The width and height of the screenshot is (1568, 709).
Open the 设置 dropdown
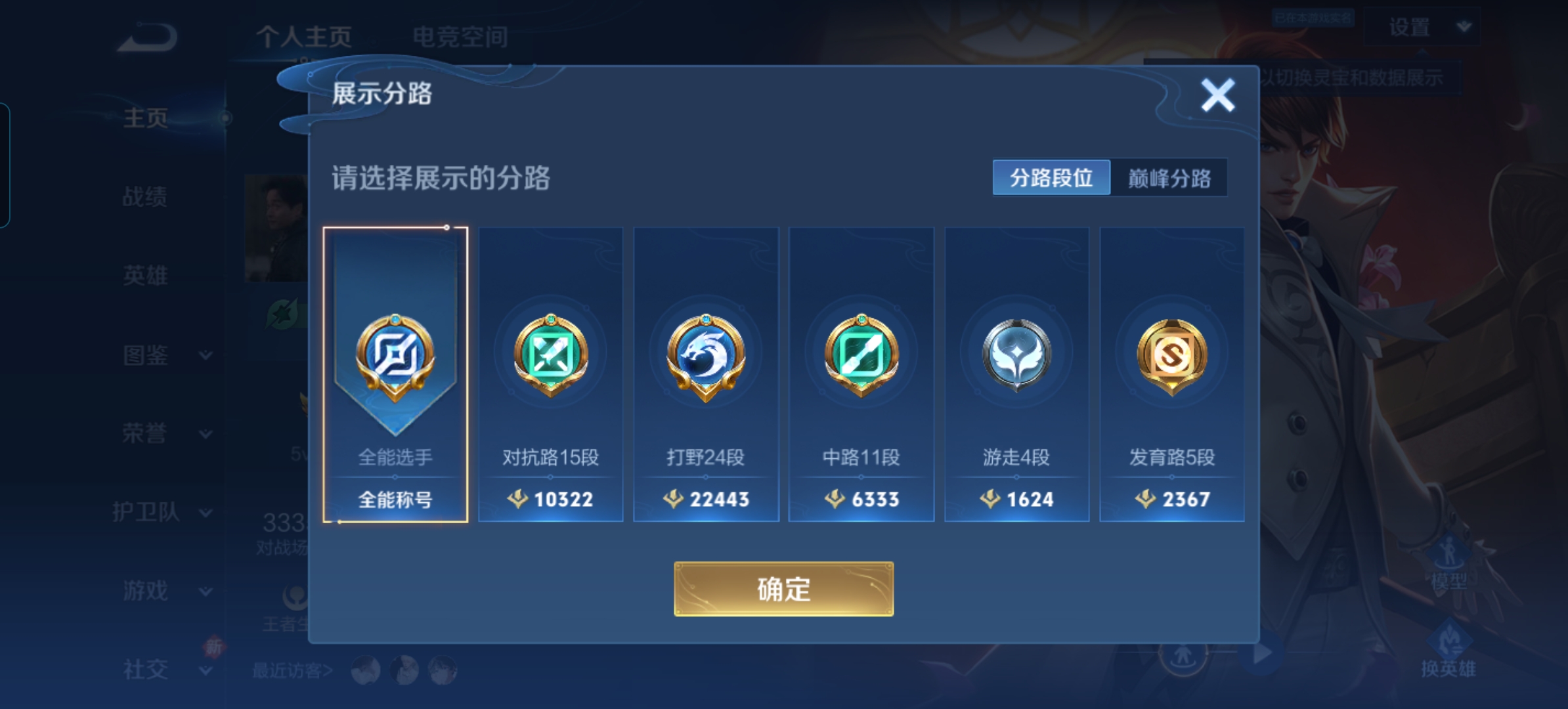(x=1422, y=28)
